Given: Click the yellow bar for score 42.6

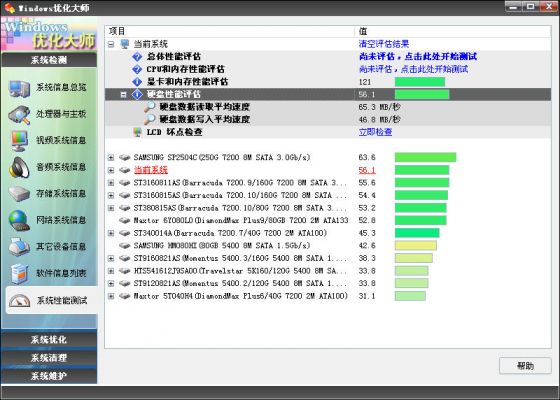Looking at the screenshot, I should tap(415, 245).
